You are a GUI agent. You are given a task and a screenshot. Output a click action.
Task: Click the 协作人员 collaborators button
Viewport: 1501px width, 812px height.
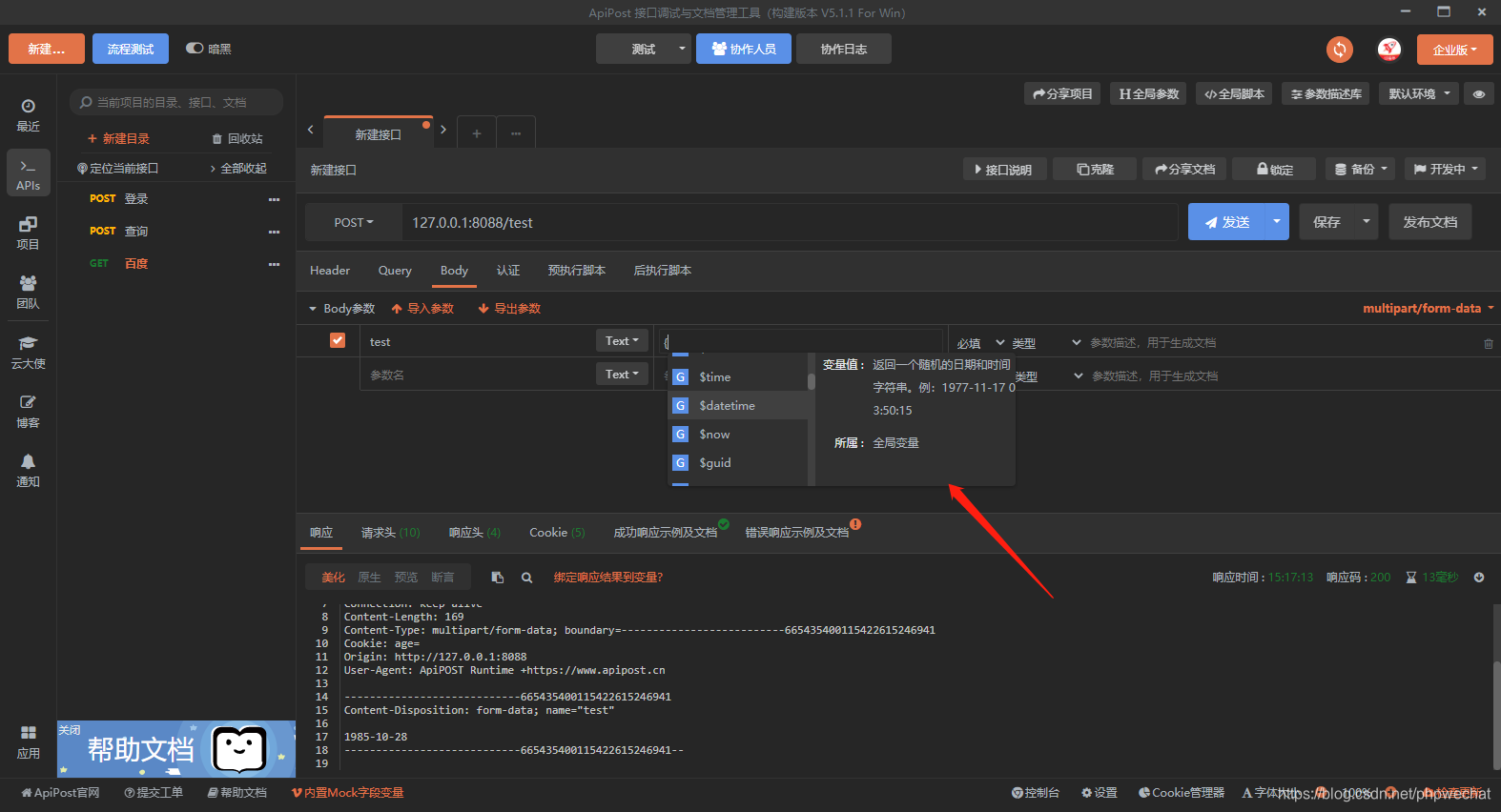(744, 49)
